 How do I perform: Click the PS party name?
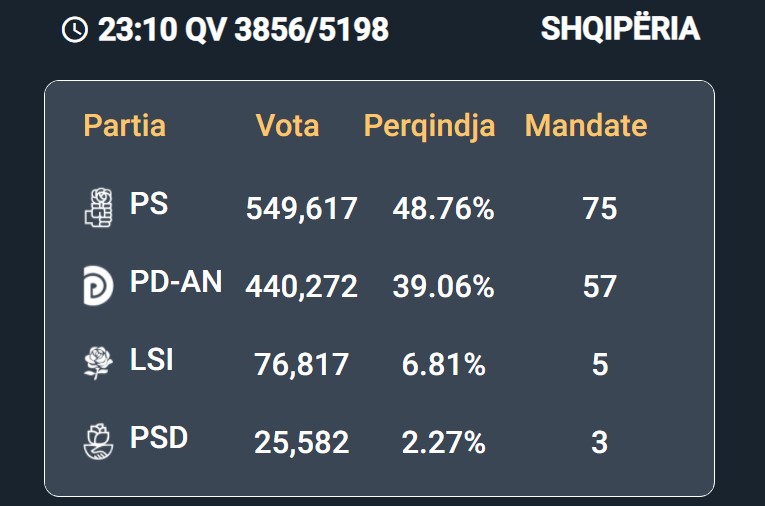(x=149, y=203)
